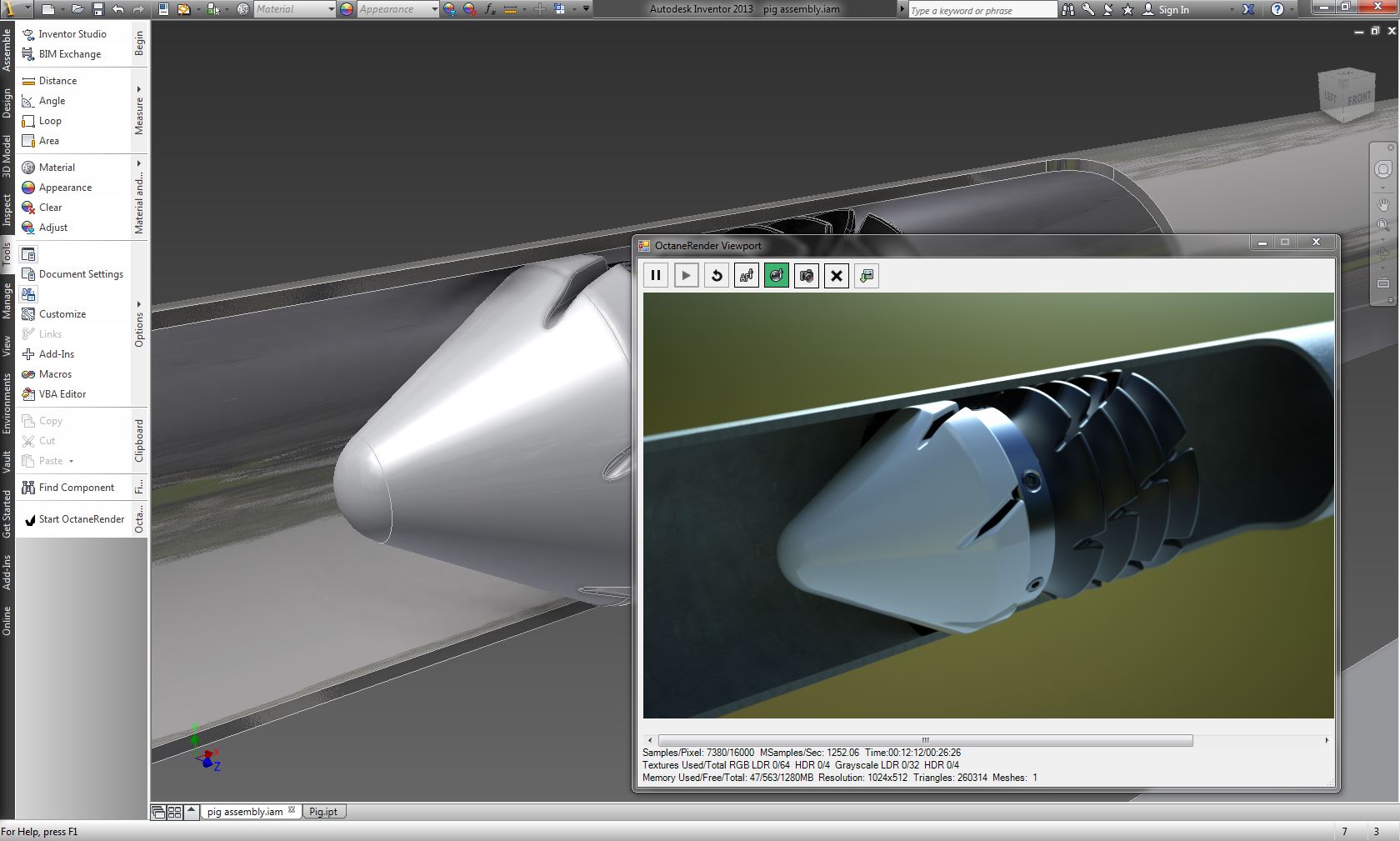Click Find Component
The width and height of the screenshot is (1400, 841).
click(68, 488)
